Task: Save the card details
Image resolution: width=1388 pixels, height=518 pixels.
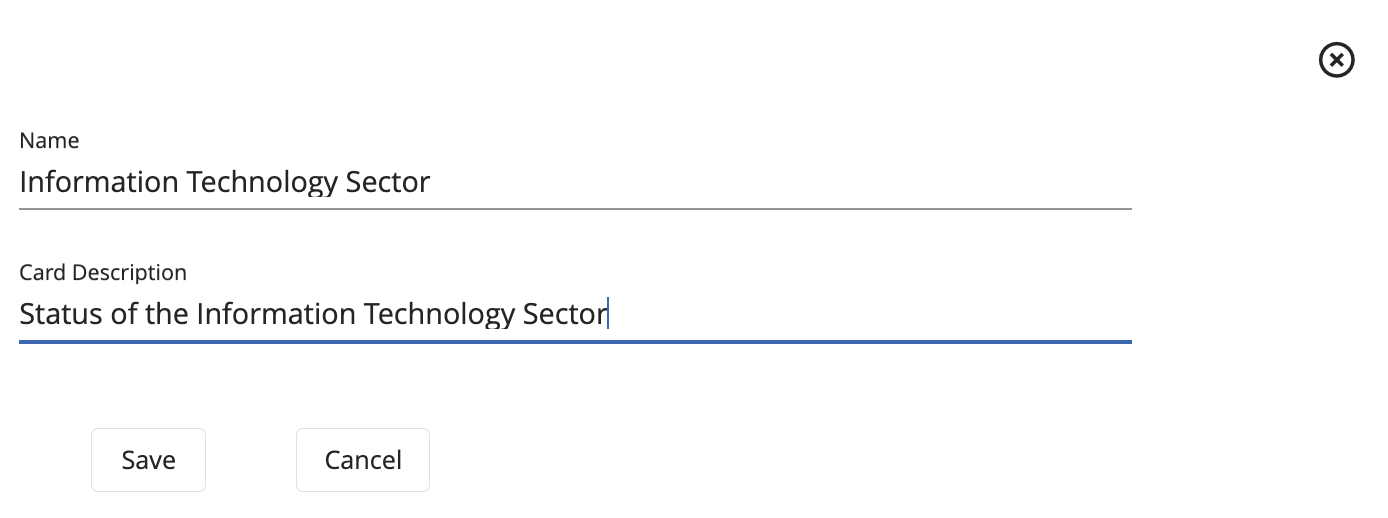Action: pos(148,460)
